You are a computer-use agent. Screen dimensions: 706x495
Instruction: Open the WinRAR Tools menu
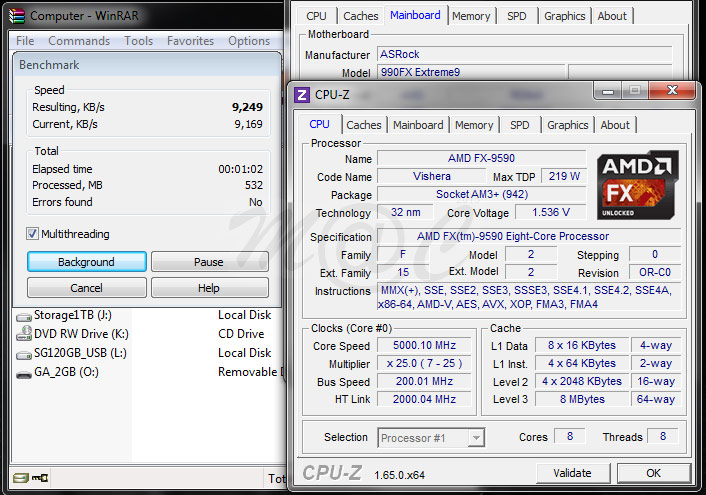point(139,41)
